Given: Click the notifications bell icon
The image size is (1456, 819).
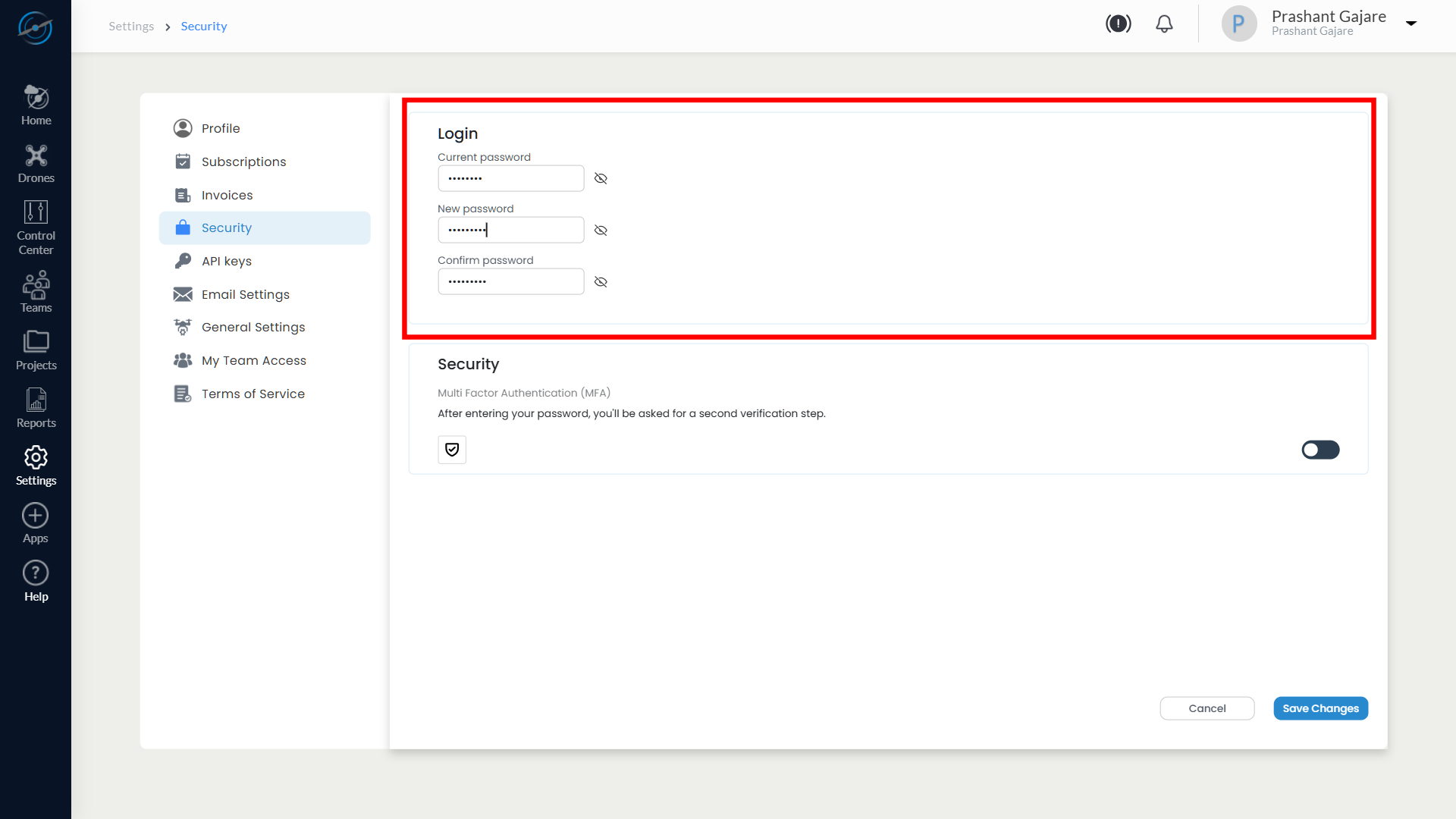Looking at the screenshot, I should (x=1164, y=24).
